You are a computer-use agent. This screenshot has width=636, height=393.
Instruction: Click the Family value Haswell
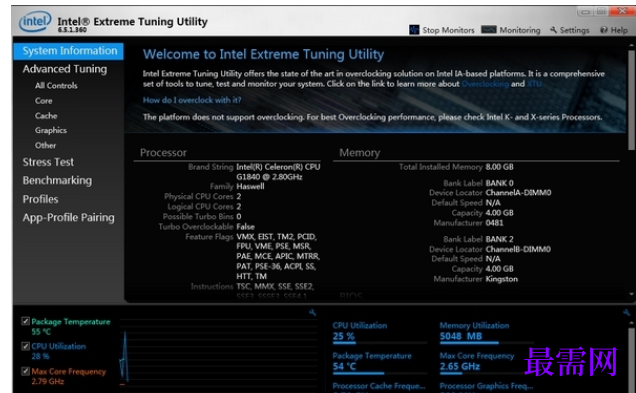coord(250,187)
